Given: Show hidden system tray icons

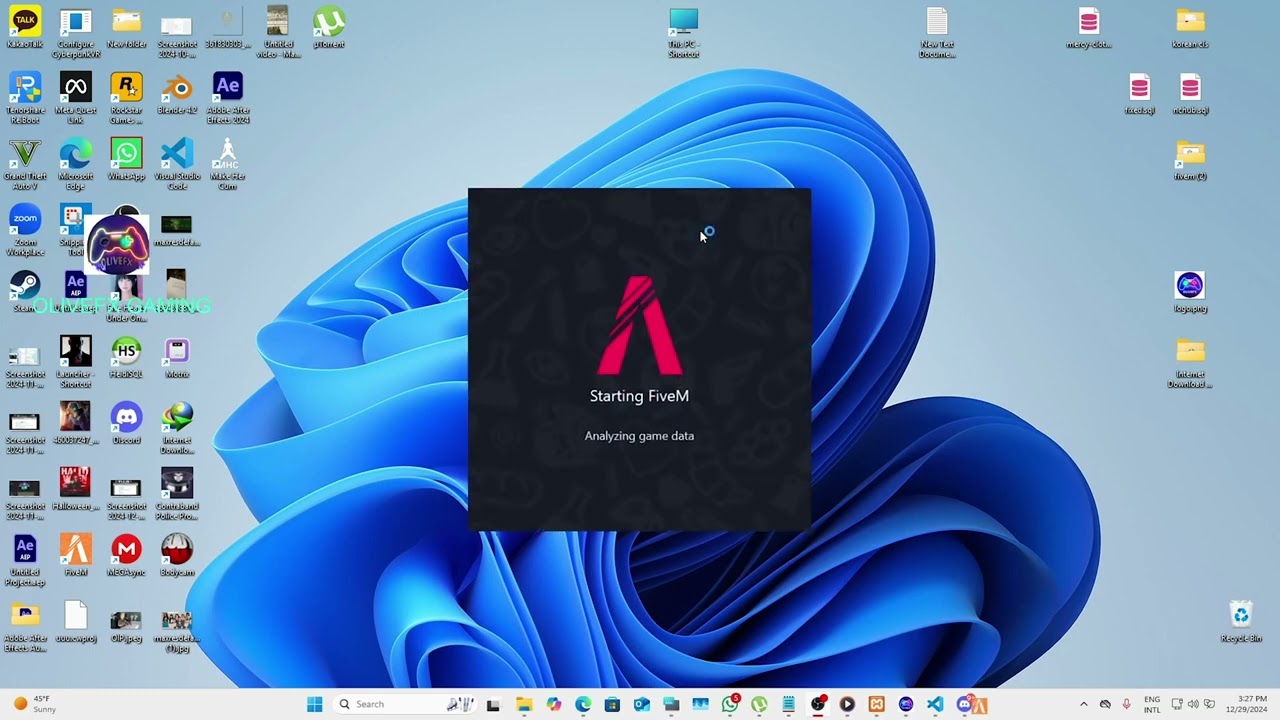Looking at the screenshot, I should pos(1083,704).
